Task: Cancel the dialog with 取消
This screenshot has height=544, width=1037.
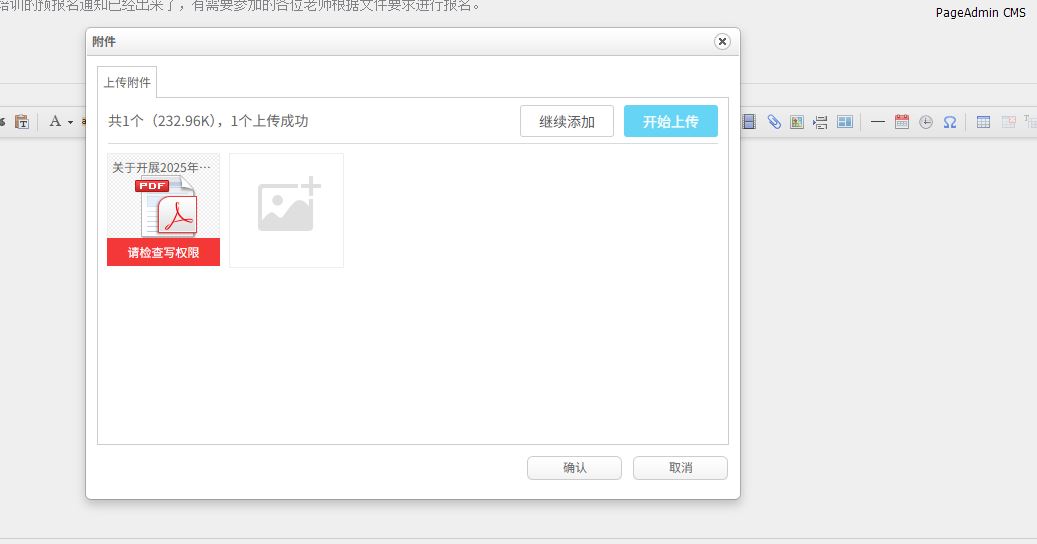Action: point(680,468)
